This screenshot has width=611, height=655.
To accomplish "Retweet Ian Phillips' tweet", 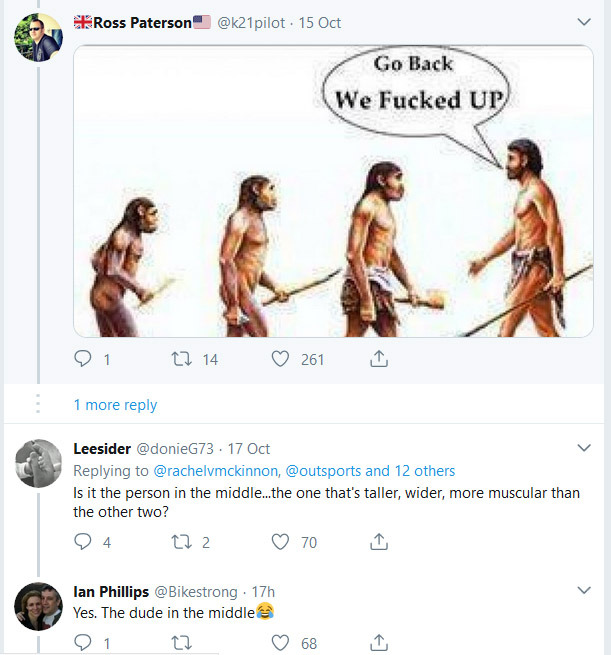I will point(181,643).
